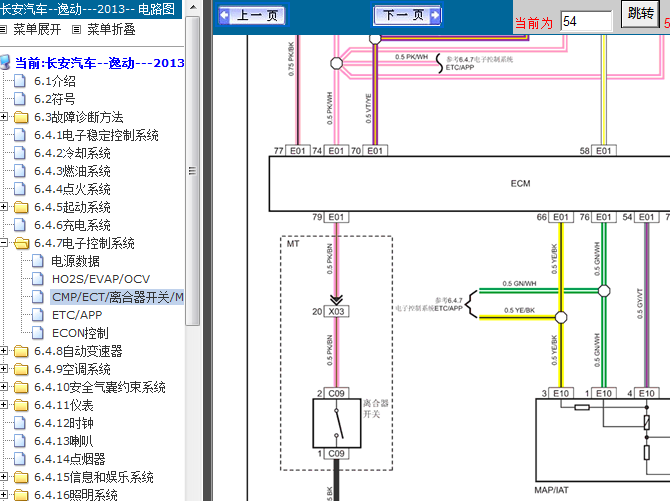Click the folder icon of 6.4.7电子控制系统
The height and width of the screenshot is (501, 670).
click(x=21, y=243)
